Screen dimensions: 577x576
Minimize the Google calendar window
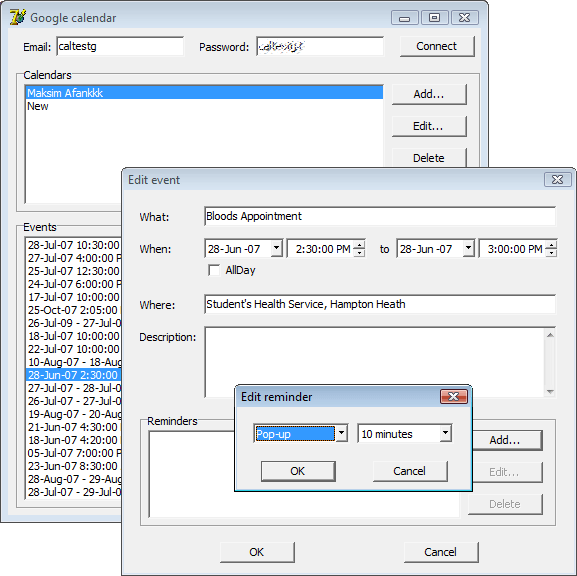coord(404,18)
